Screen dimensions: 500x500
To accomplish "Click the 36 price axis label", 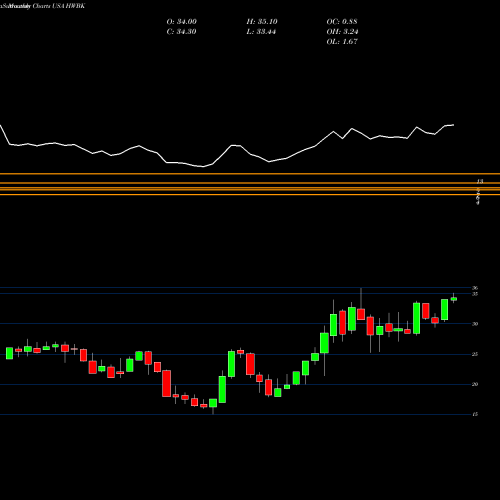I will point(475,288).
